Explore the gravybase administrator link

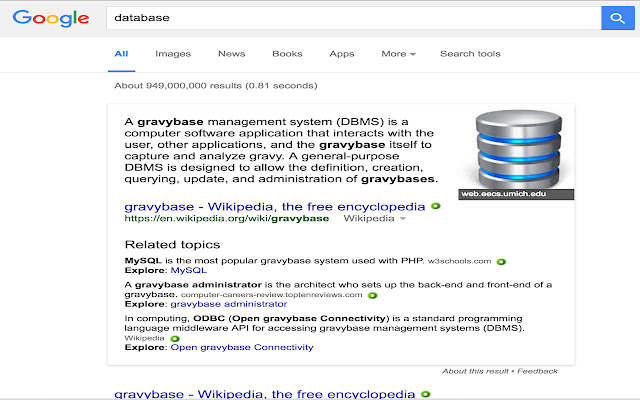(x=229, y=304)
